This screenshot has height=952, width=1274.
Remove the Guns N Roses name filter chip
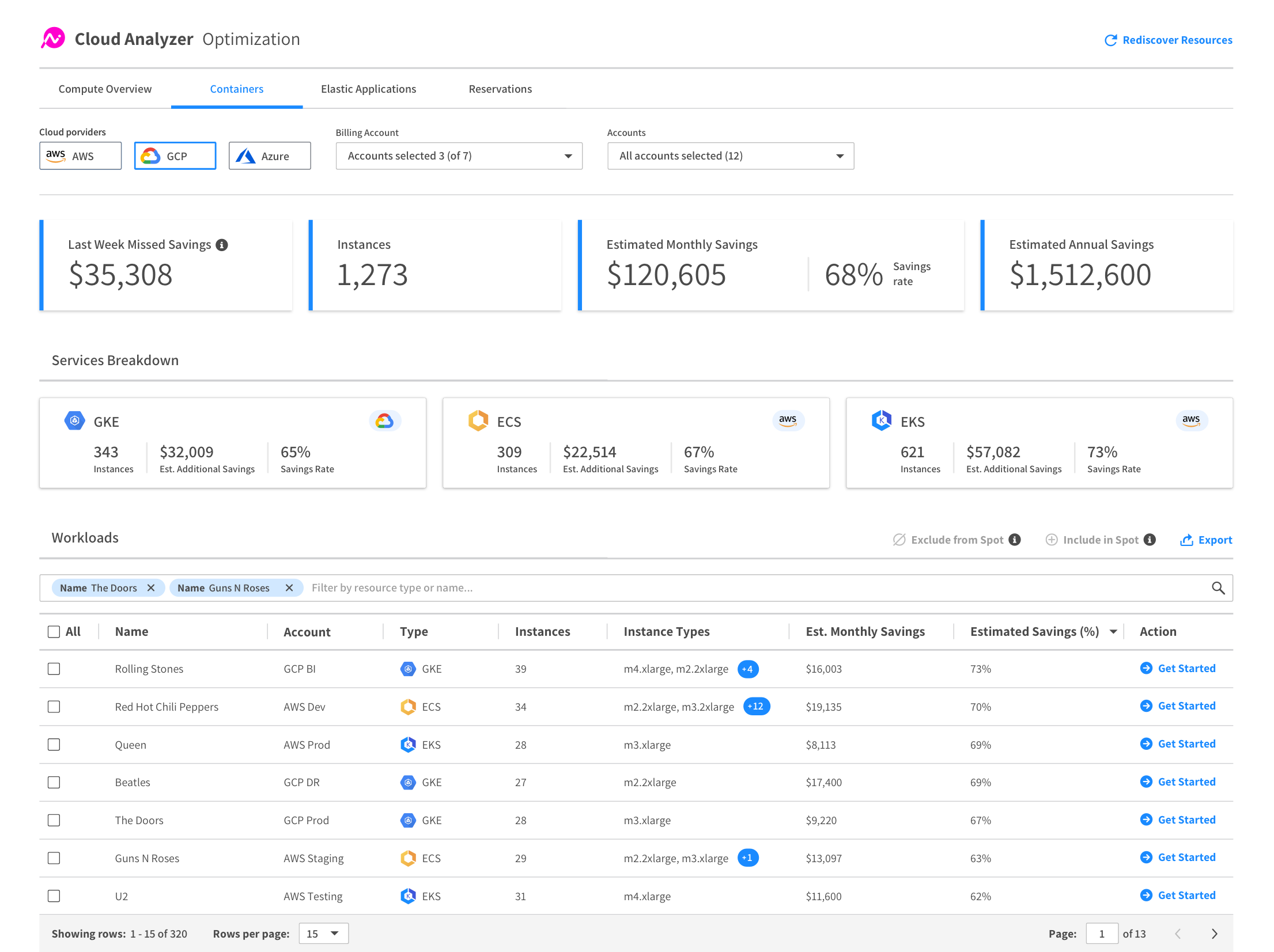click(x=289, y=587)
